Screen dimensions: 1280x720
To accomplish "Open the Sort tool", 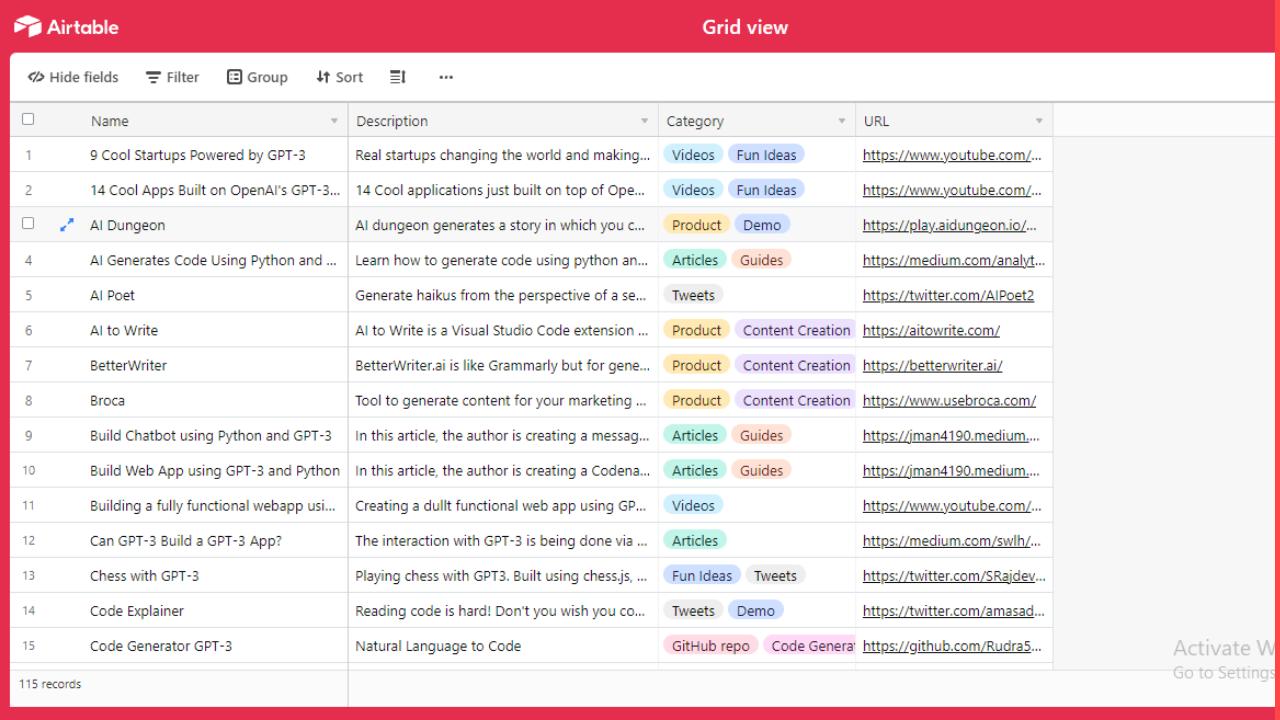I will (339, 77).
